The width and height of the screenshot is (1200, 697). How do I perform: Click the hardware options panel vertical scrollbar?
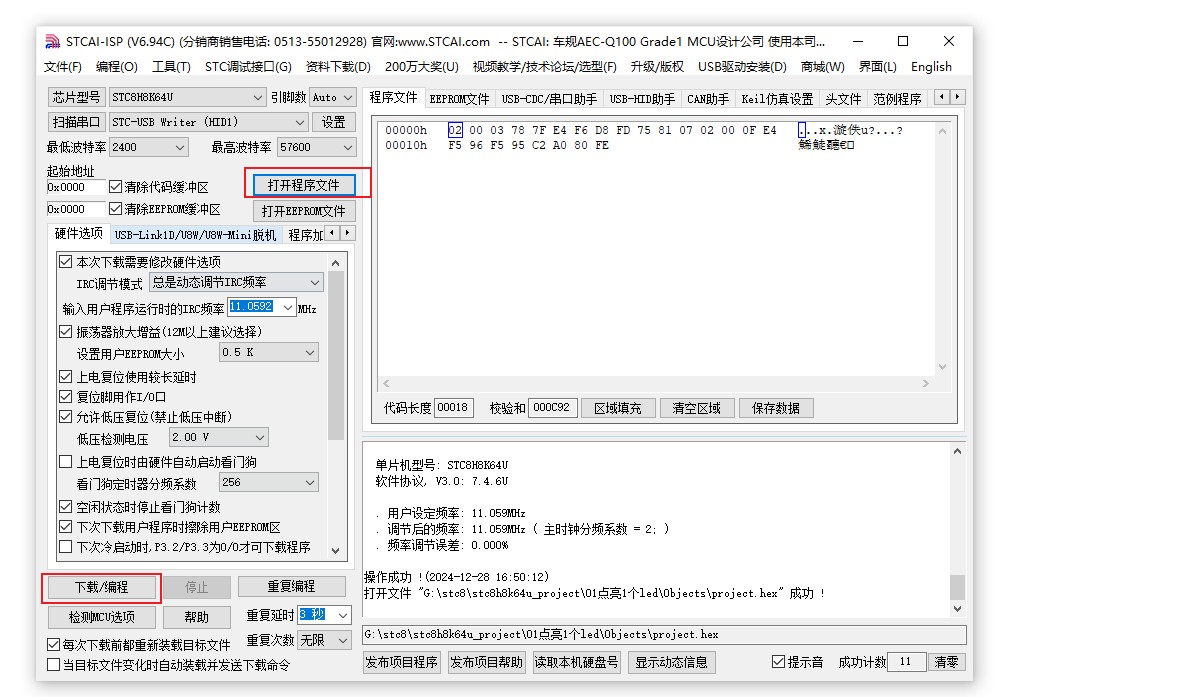(336, 405)
